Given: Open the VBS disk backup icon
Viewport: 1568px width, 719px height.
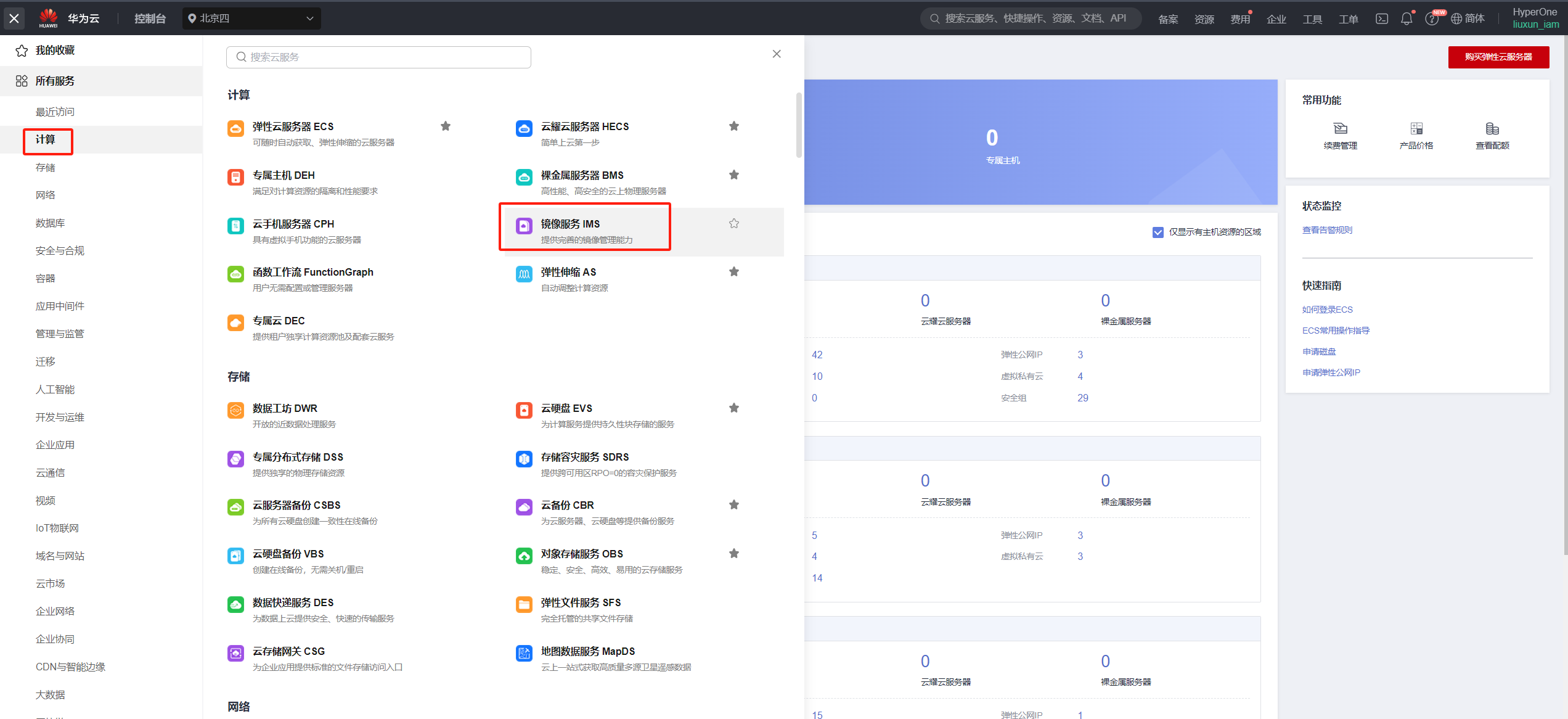Looking at the screenshot, I should click(x=235, y=556).
